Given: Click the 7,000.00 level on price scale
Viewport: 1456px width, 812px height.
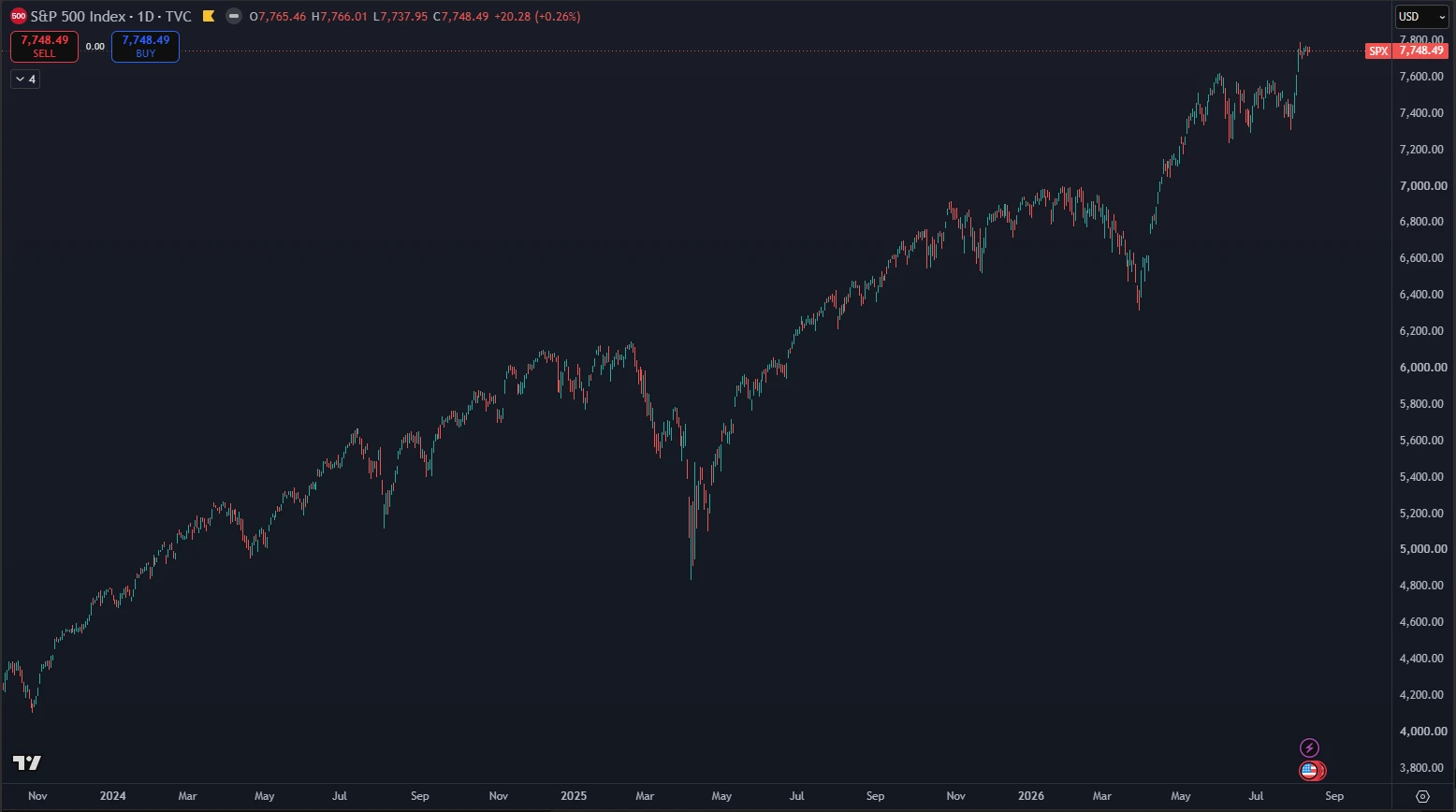Looking at the screenshot, I should pyautogui.click(x=1422, y=186).
